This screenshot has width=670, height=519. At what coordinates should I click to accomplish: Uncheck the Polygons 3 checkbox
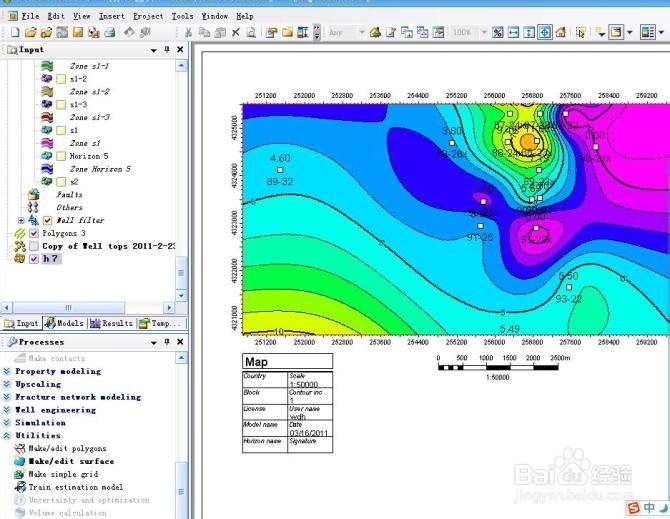[x=34, y=233]
